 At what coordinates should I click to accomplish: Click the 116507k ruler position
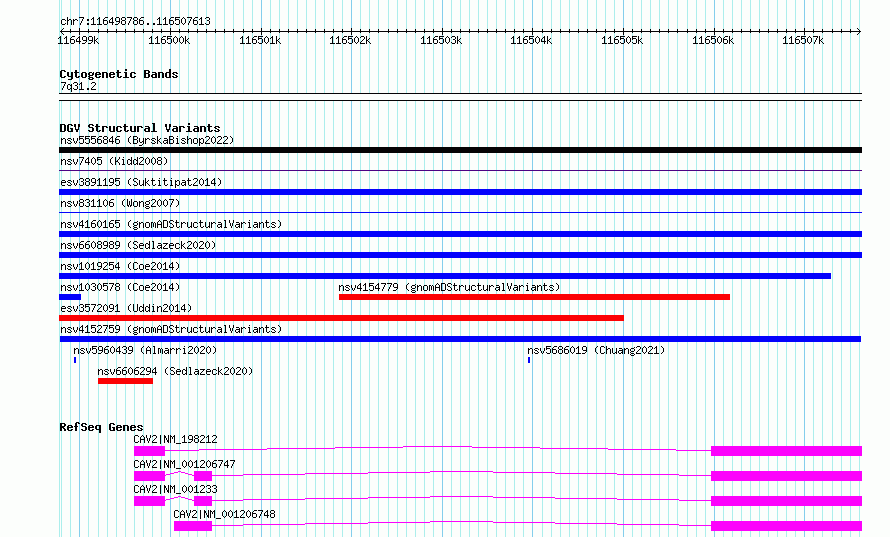803,40
